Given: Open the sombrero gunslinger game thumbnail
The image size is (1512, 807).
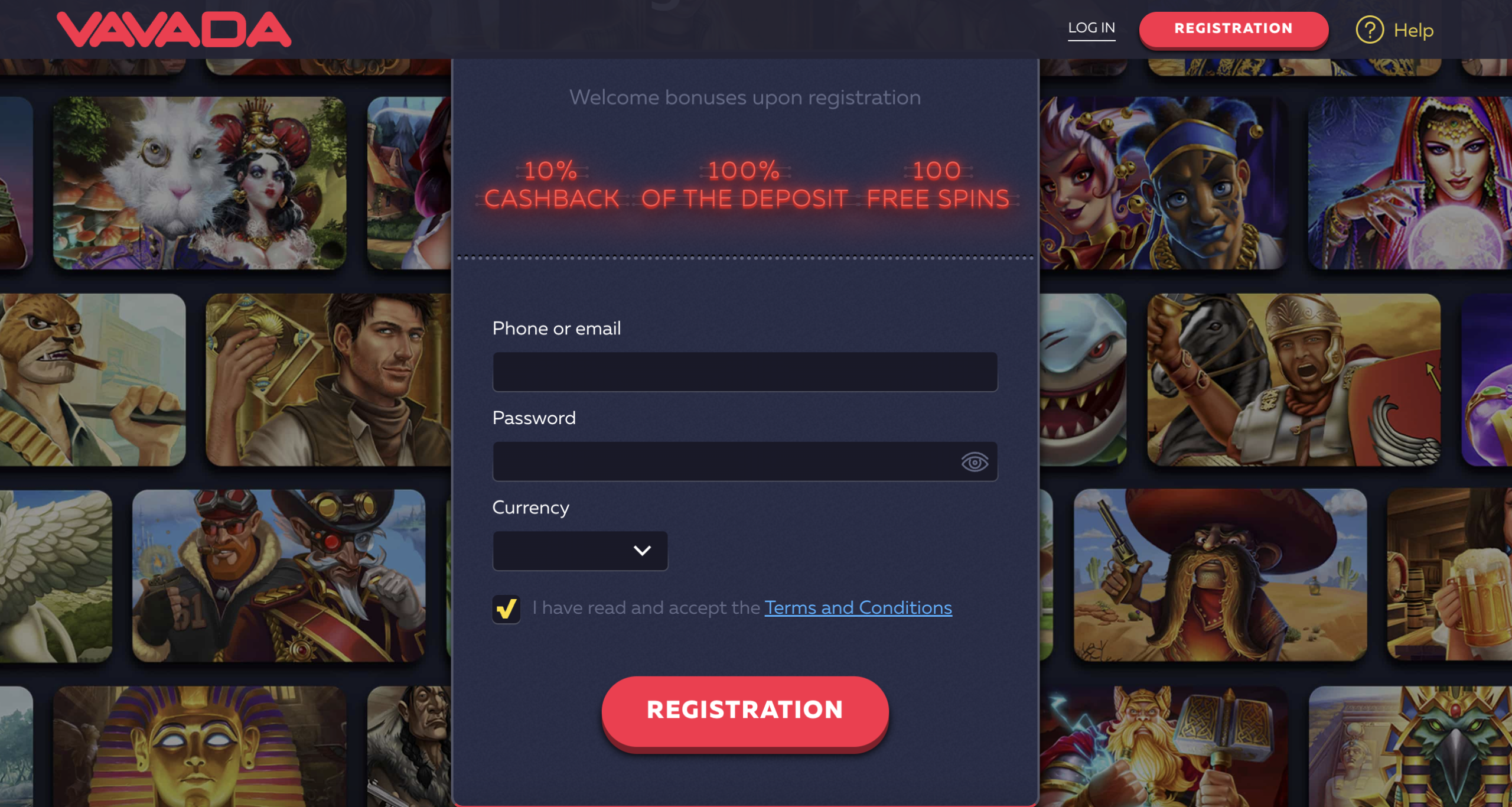Looking at the screenshot, I should [x=1220, y=575].
